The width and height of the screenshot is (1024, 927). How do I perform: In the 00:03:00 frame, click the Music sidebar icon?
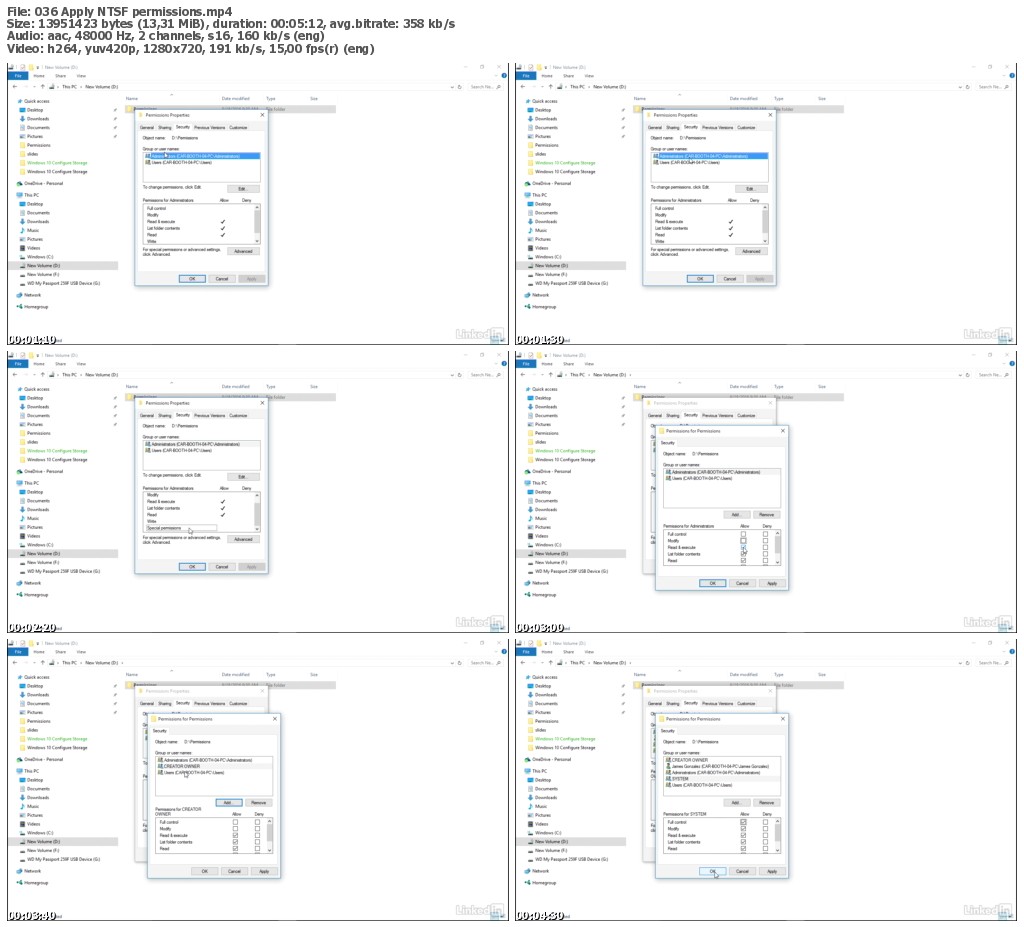point(530,518)
